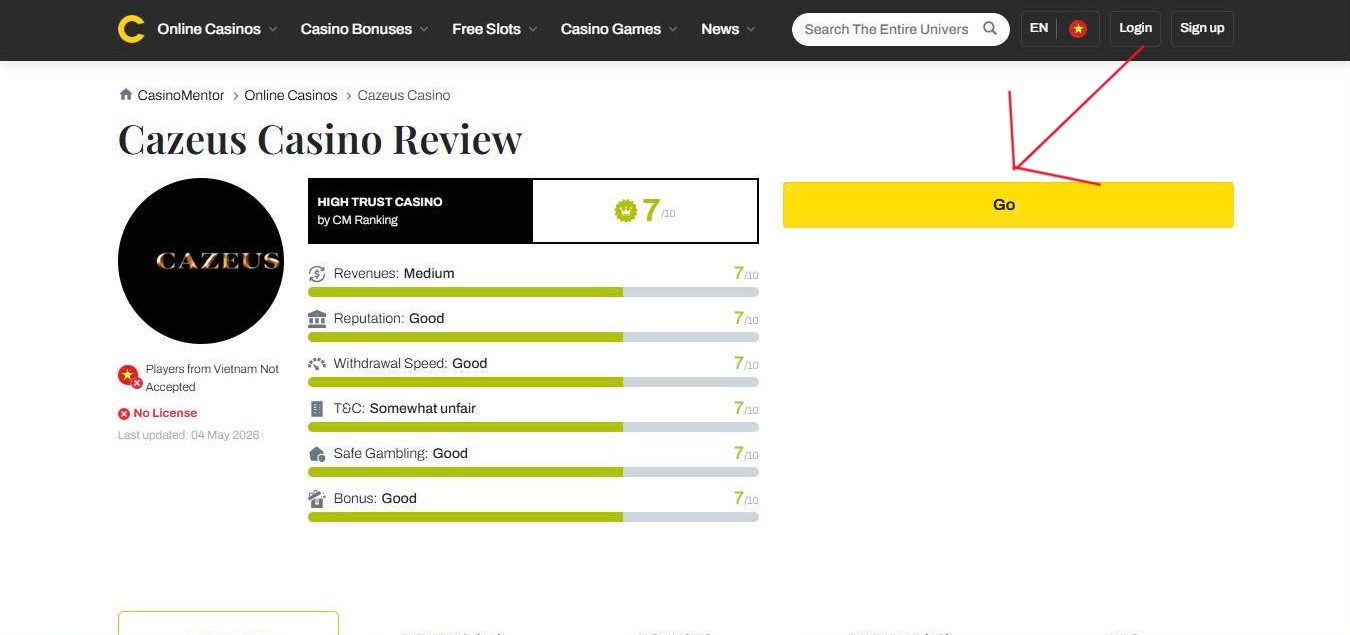
Task: Click the Withdrawal Speed gauge icon
Action: coord(317,364)
